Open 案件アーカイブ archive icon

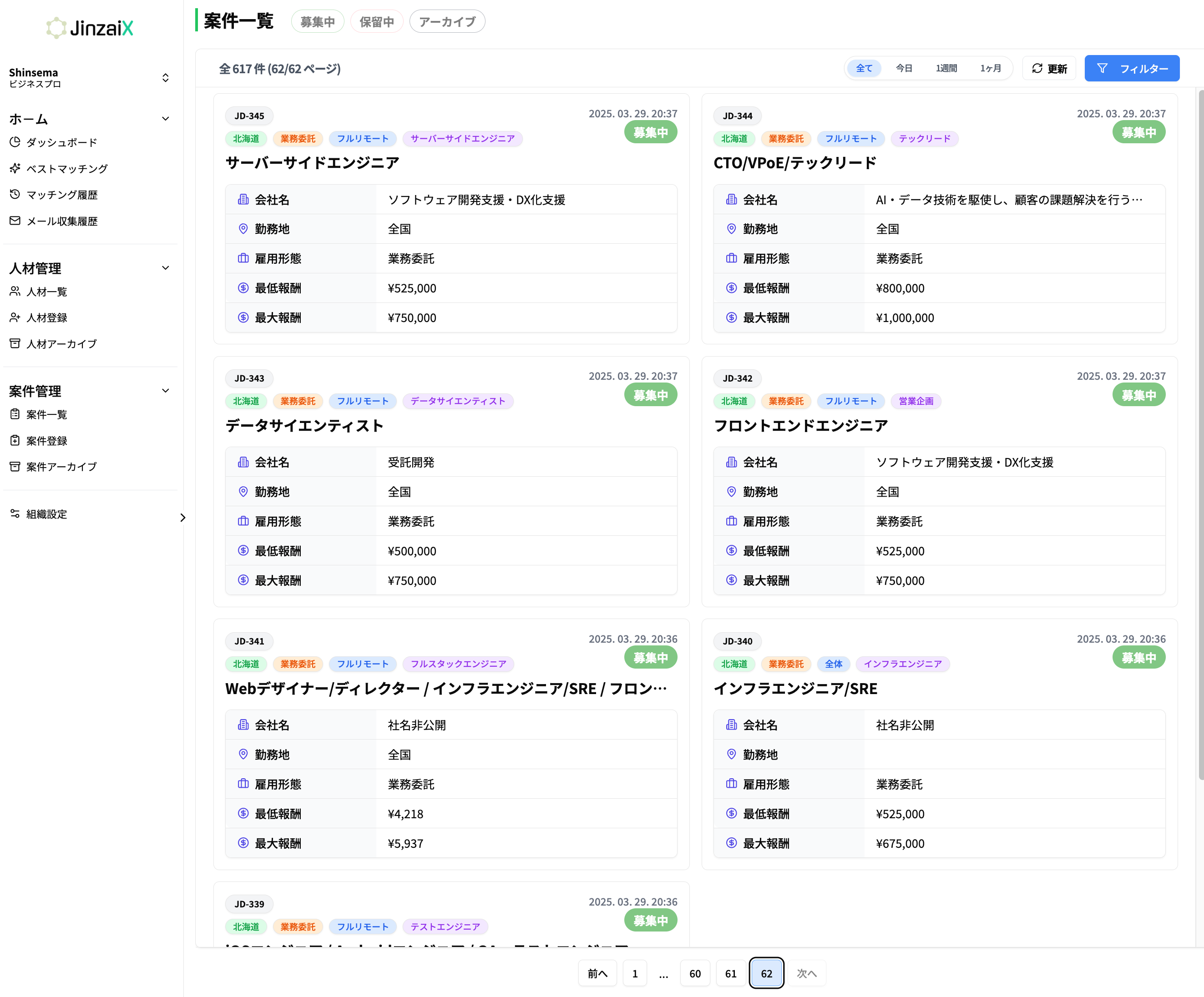[x=15, y=466]
